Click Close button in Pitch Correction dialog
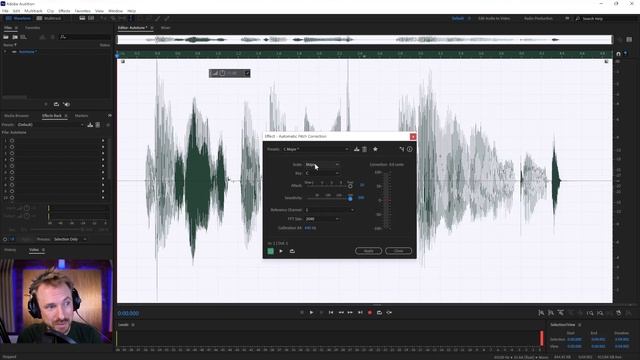Screen dimensions: 640x360 pyautogui.click(x=398, y=251)
